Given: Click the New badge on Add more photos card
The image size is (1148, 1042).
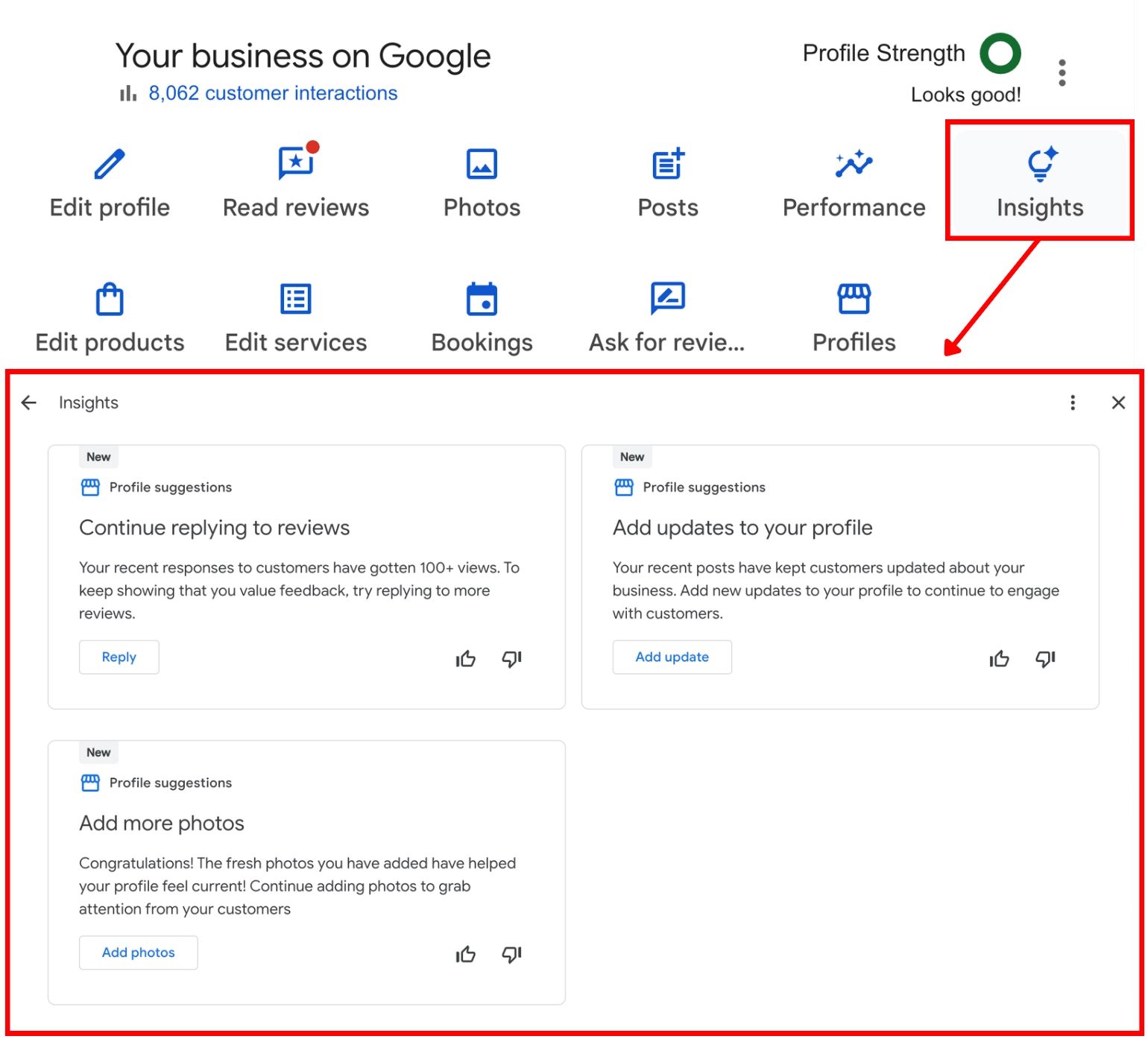Looking at the screenshot, I should tap(98, 754).
